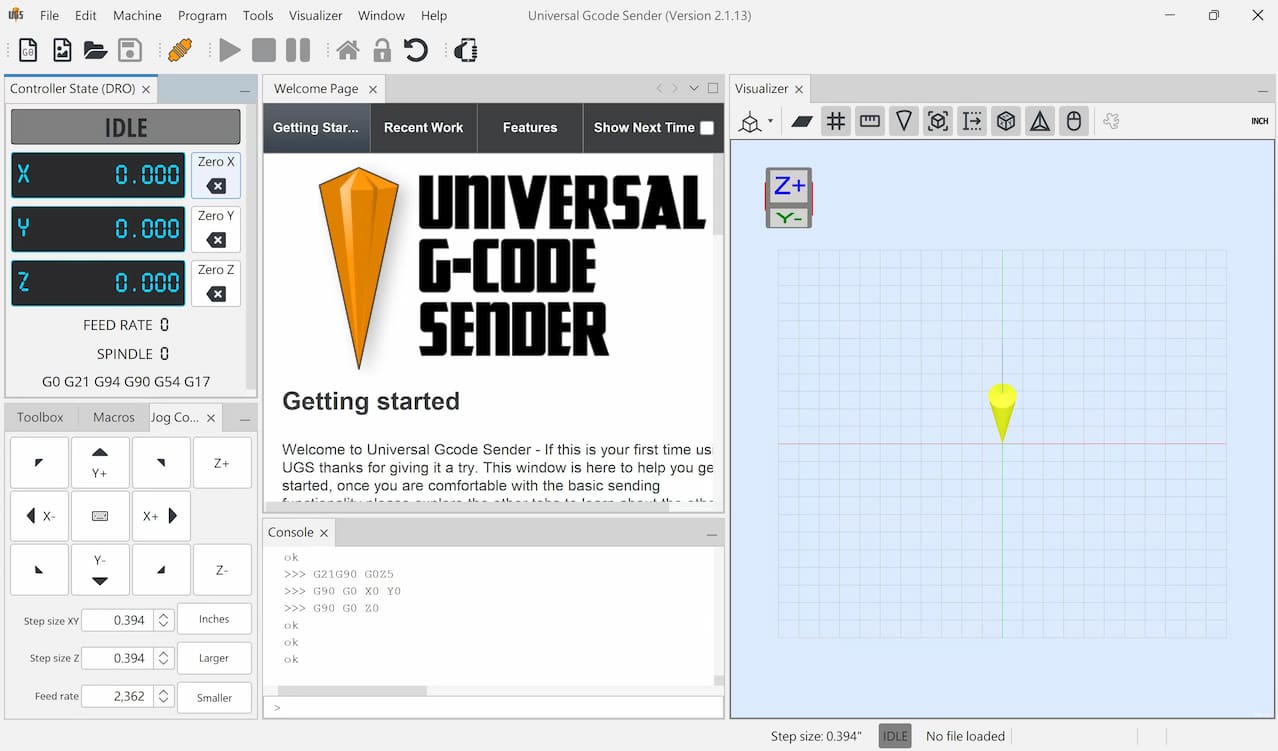Click the console command input field
The image size is (1278, 751).
pos(493,707)
